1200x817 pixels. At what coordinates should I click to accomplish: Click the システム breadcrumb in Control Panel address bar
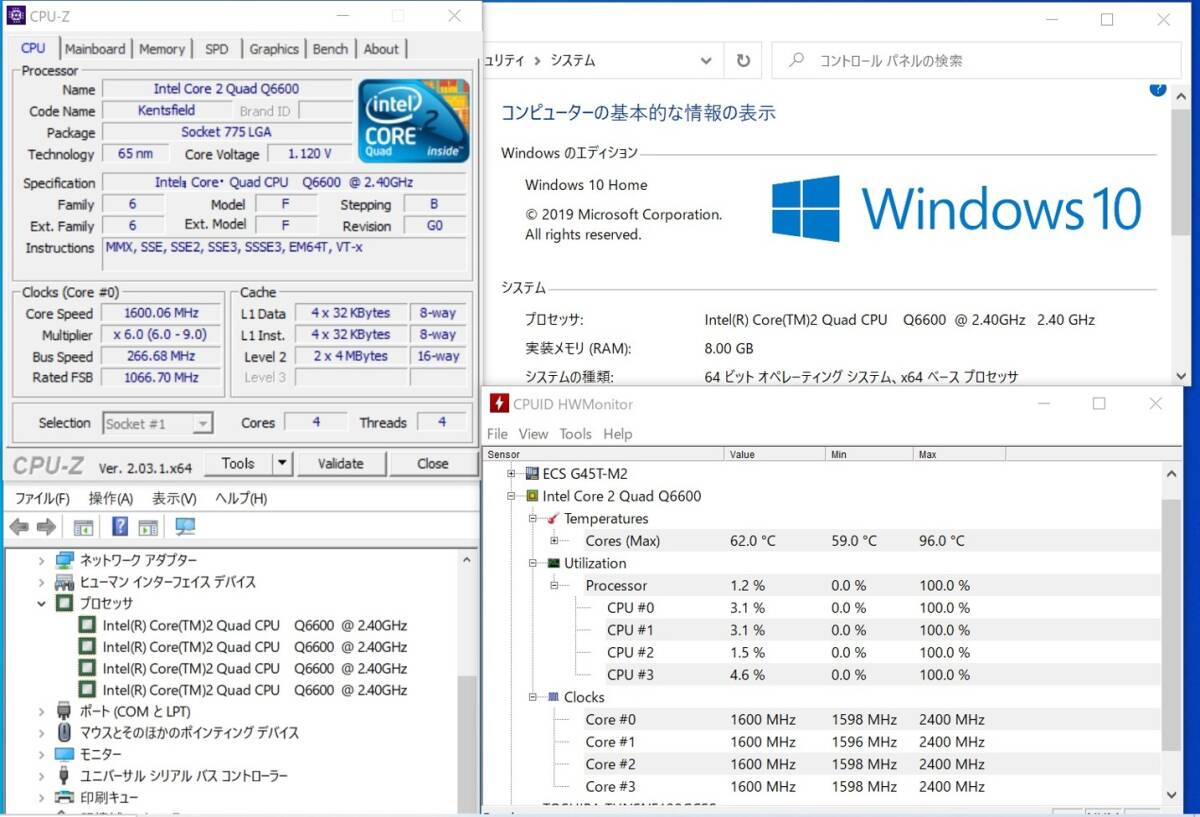[573, 60]
